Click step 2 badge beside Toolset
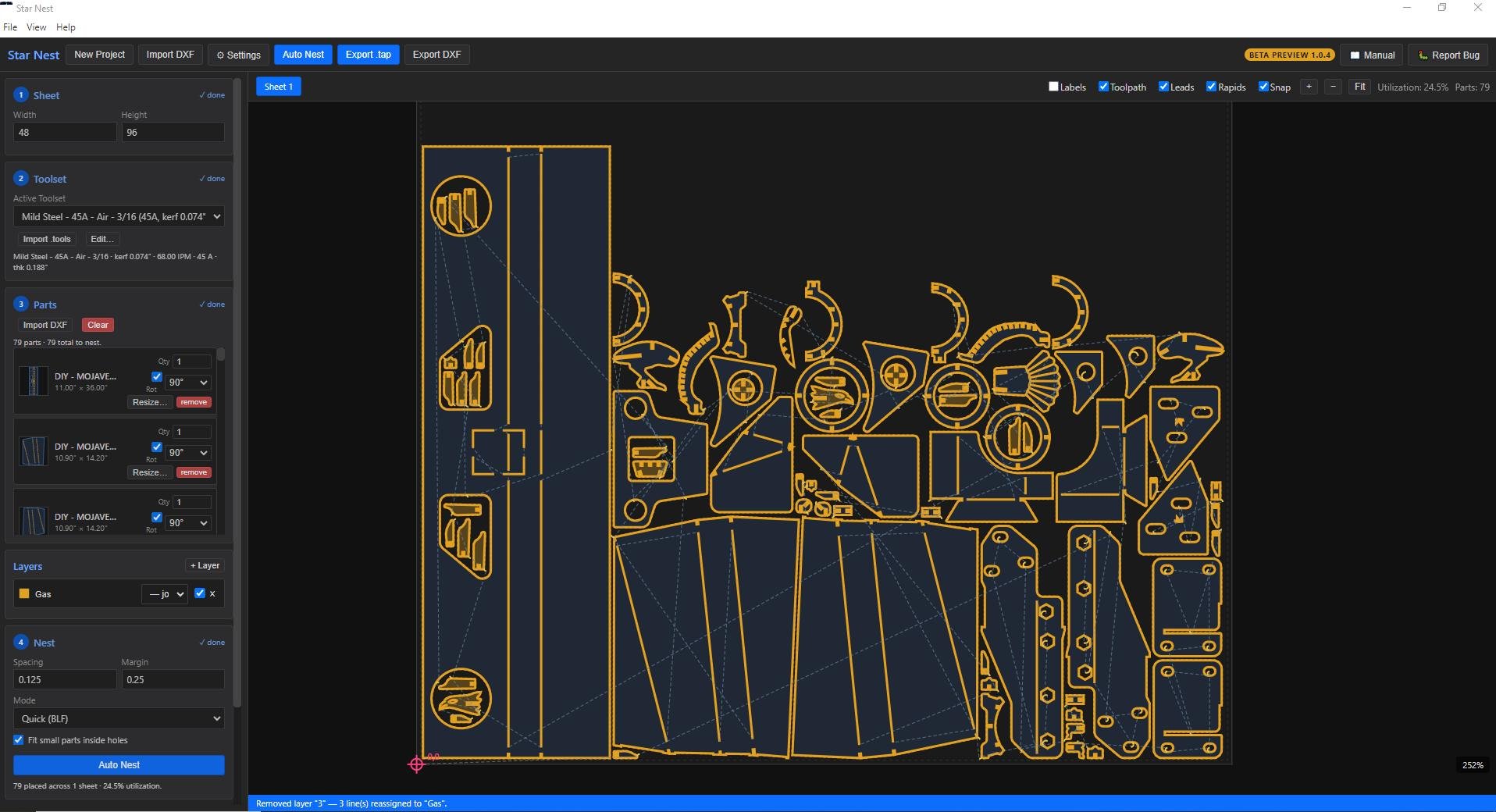This screenshot has width=1496, height=812. point(21,178)
